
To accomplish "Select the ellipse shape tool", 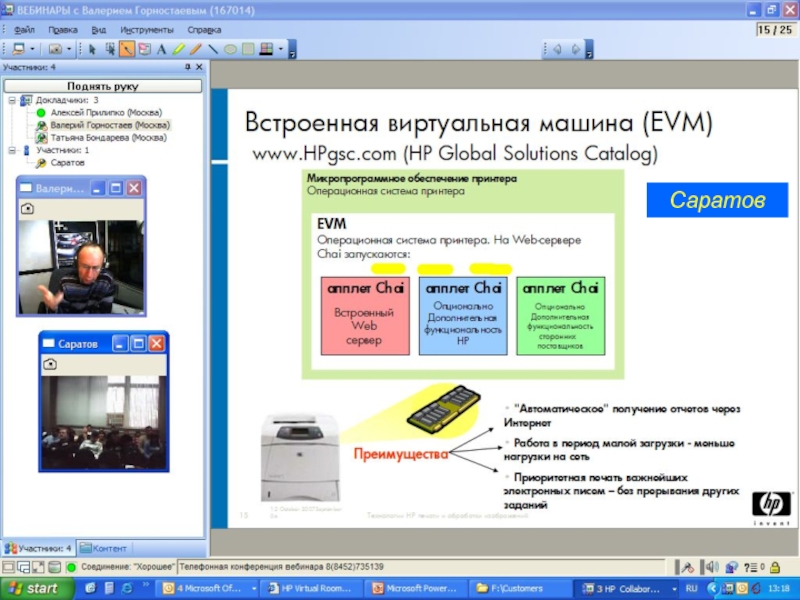I will click(x=230, y=48).
